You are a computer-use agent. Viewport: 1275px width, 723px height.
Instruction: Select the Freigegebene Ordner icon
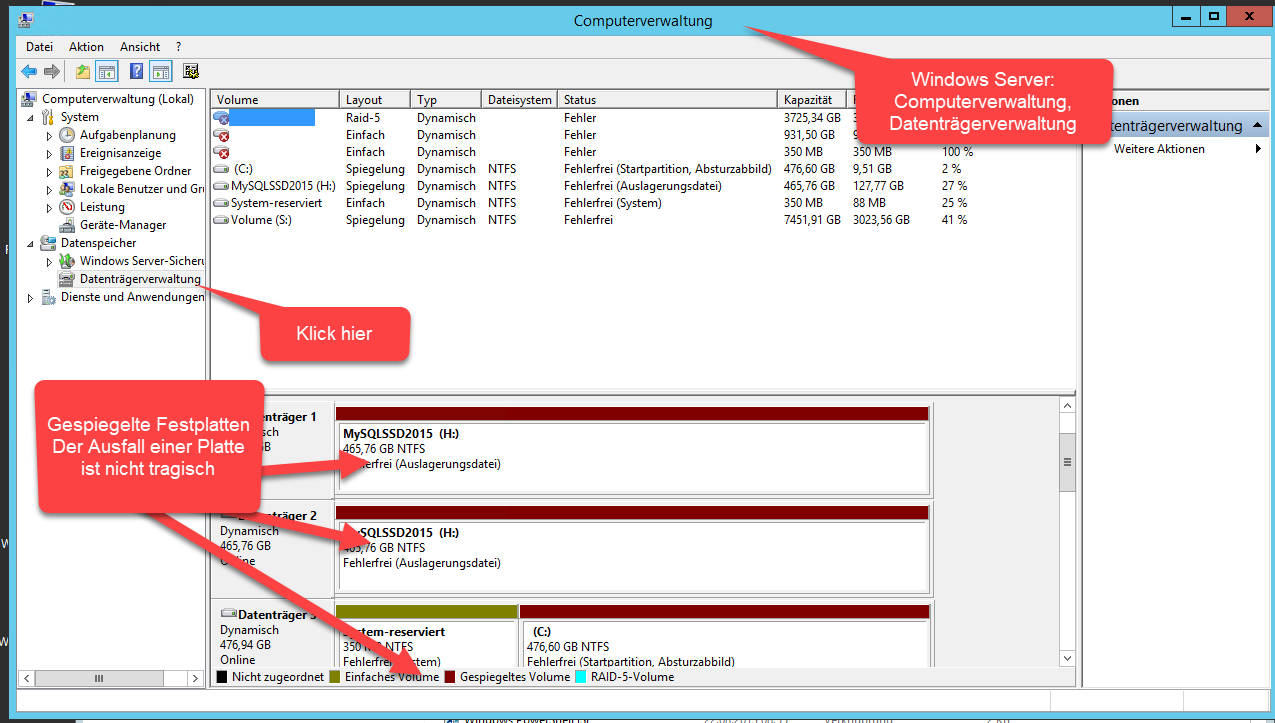(67, 171)
